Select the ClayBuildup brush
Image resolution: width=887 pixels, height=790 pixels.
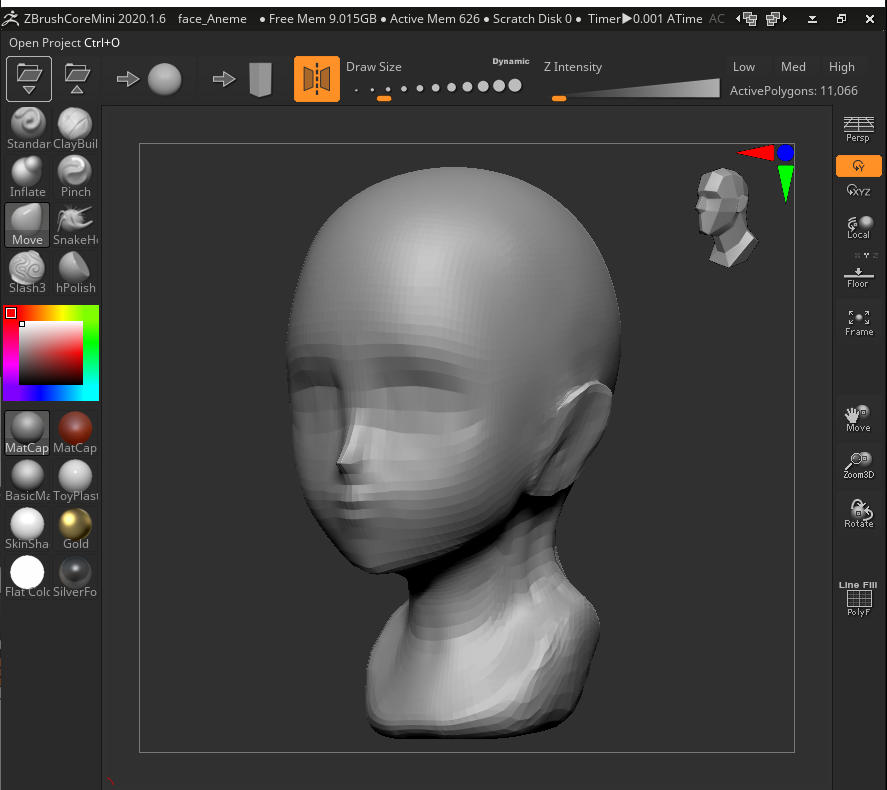point(75,128)
